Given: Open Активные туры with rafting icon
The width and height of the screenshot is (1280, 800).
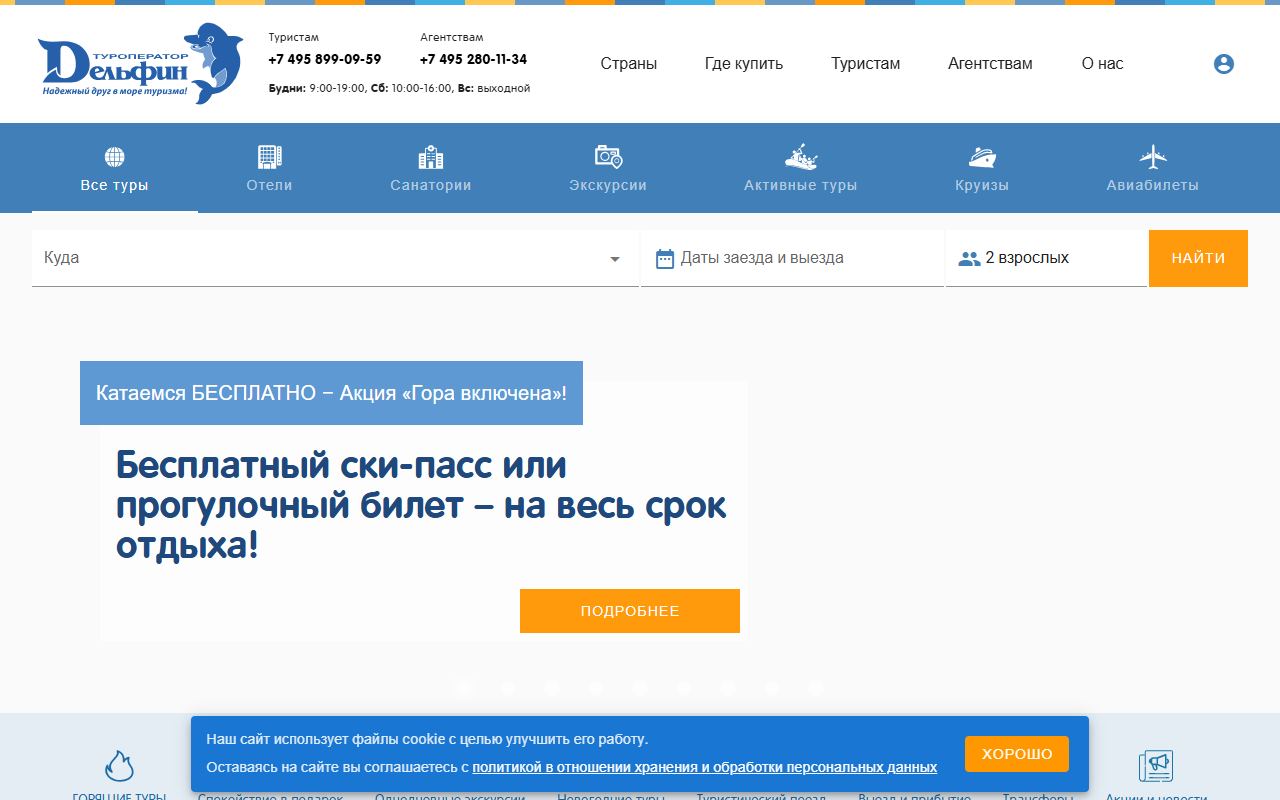Looking at the screenshot, I should (x=801, y=168).
